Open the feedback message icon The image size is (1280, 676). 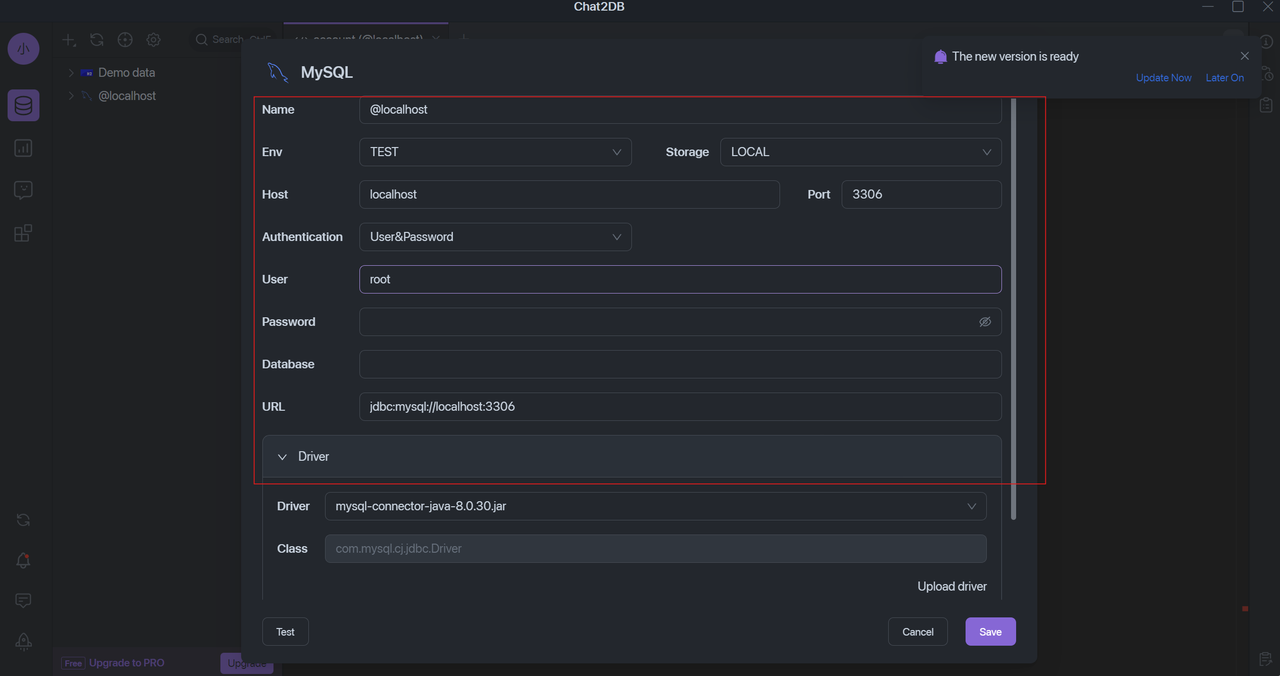(23, 600)
